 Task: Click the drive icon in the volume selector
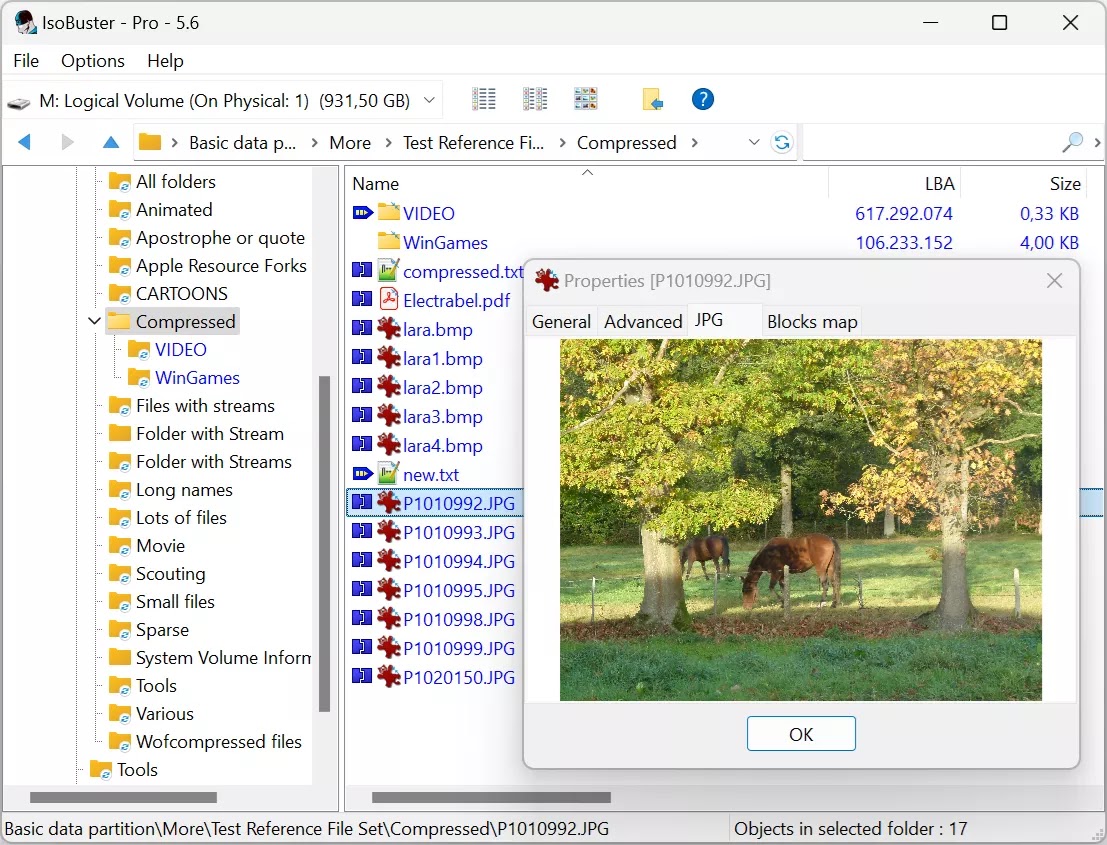click(x=20, y=100)
